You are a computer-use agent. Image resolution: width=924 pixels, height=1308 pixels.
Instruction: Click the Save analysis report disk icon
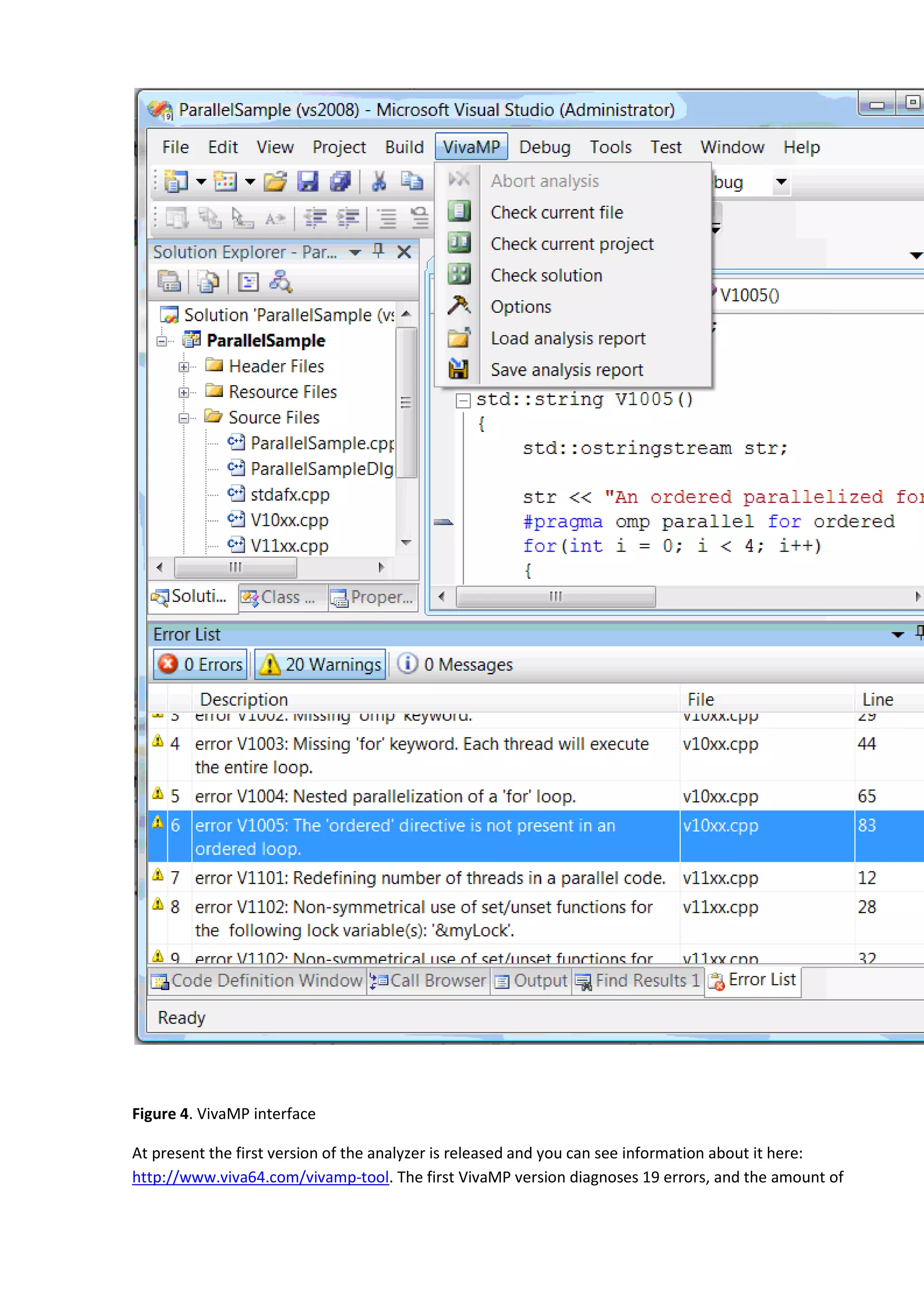click(459, 369)
